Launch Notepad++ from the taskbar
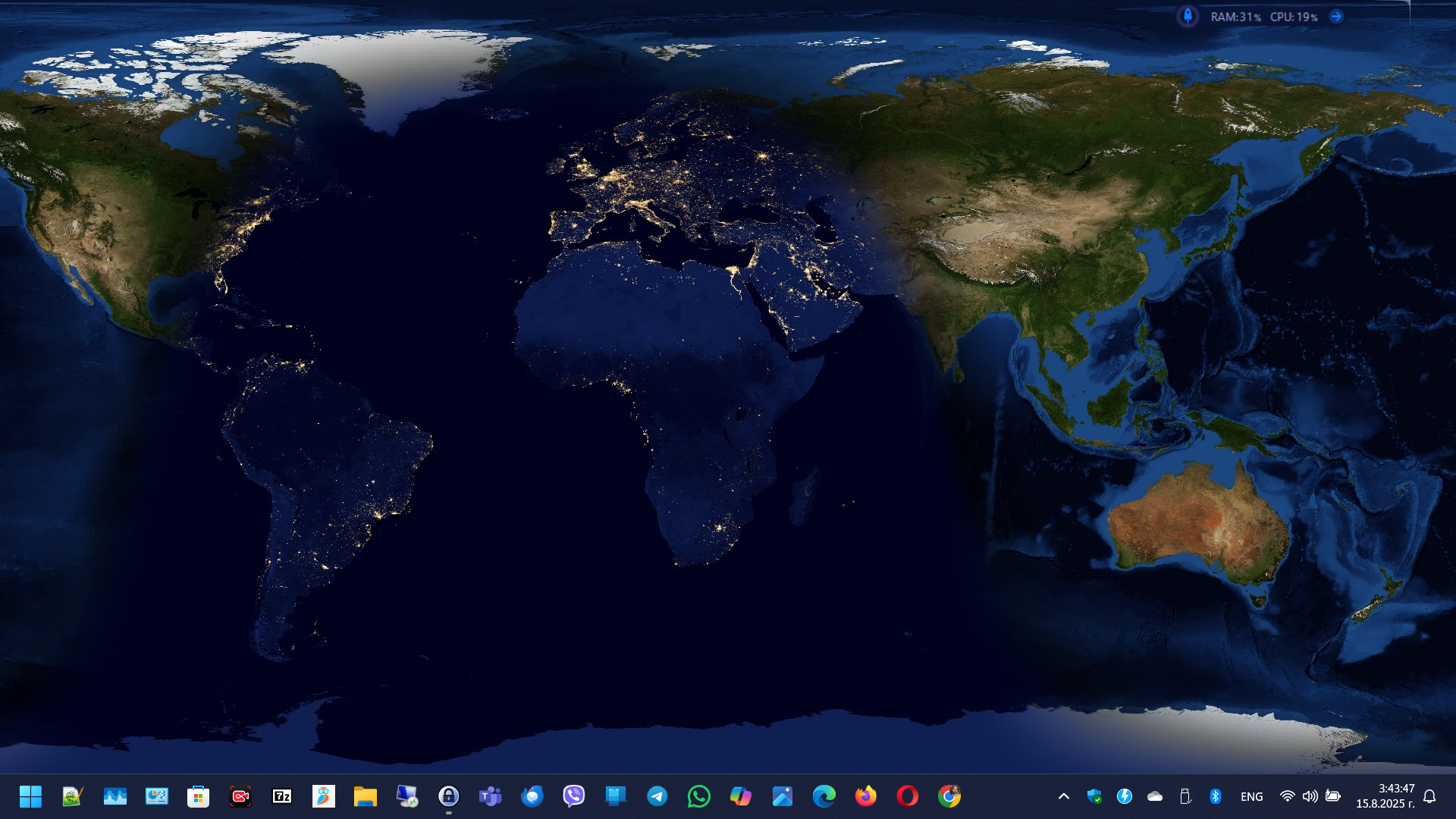Viewport: 1456px width, 819px height. point(72,796)
